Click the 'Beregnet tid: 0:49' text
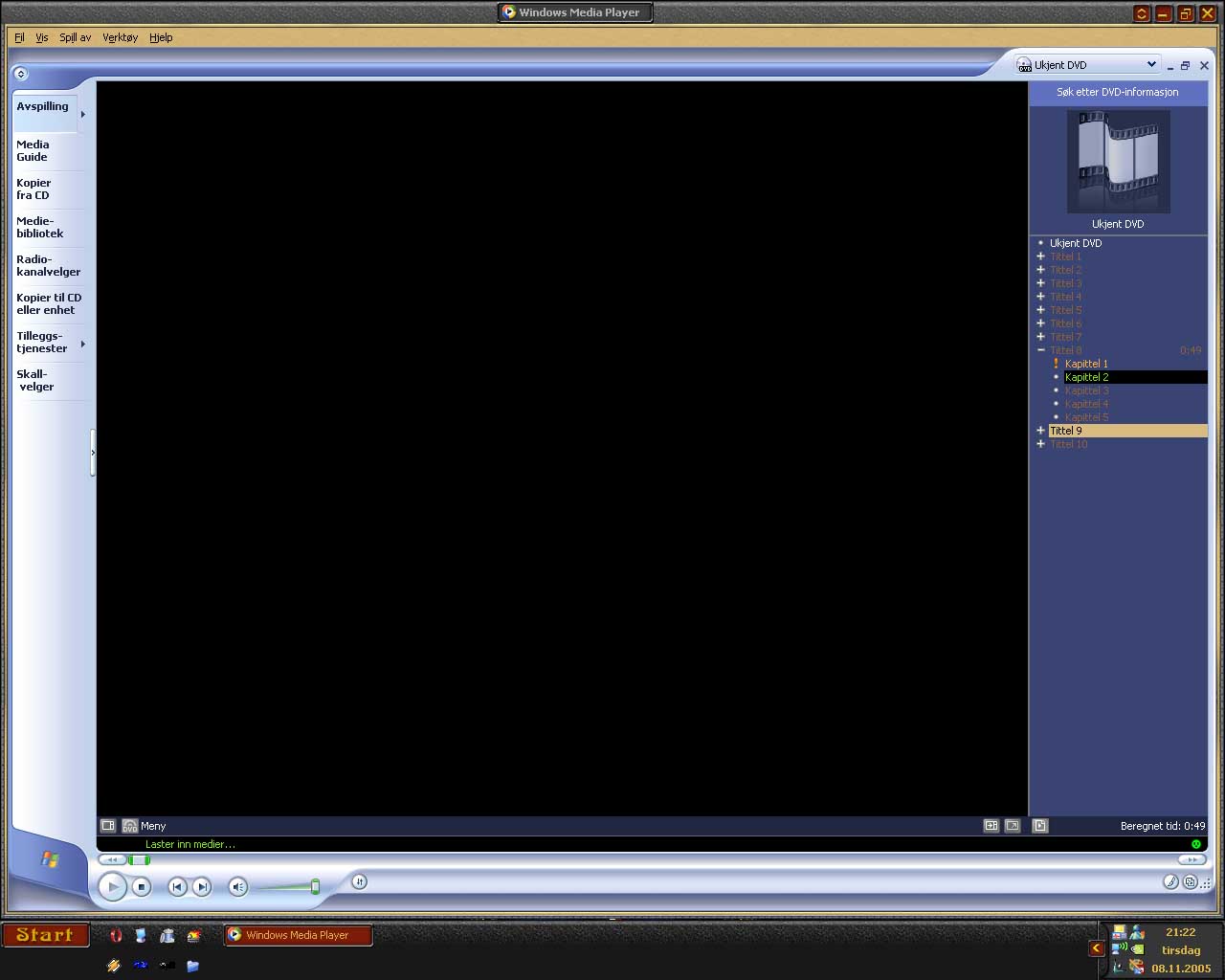 (x=1163, y=826)
